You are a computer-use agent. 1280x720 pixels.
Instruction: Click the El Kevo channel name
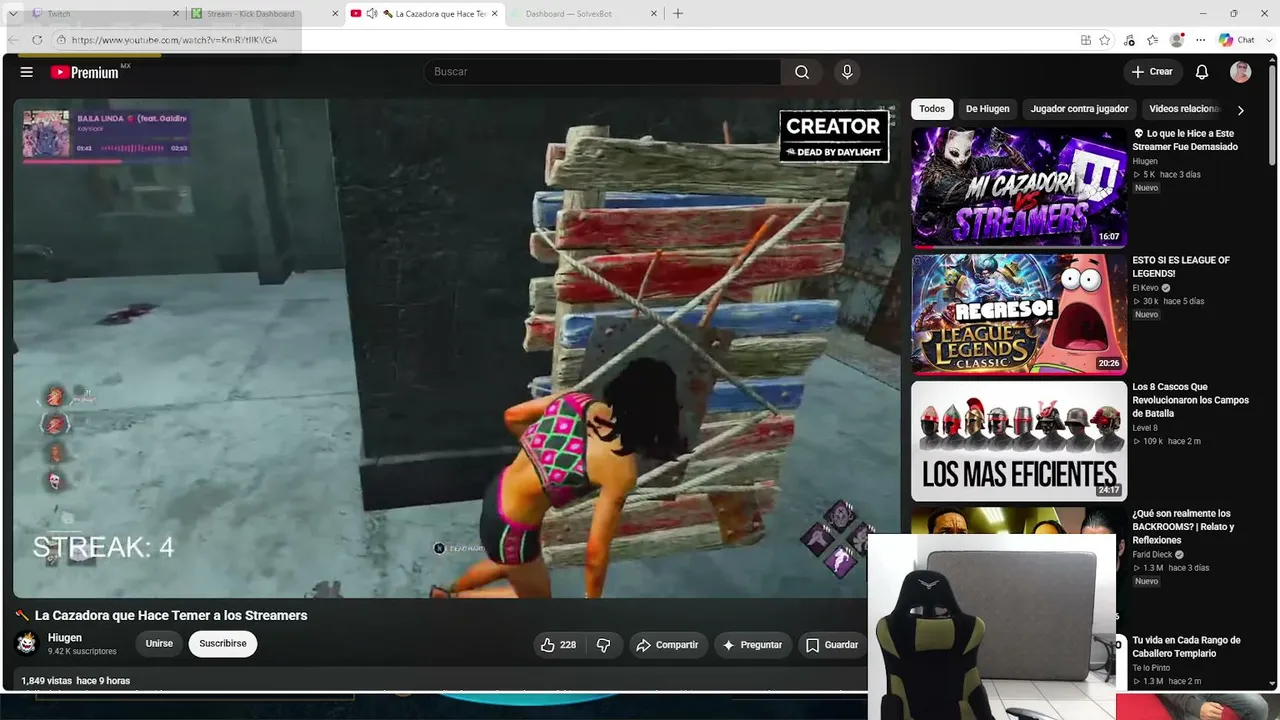pos(1146,288)
